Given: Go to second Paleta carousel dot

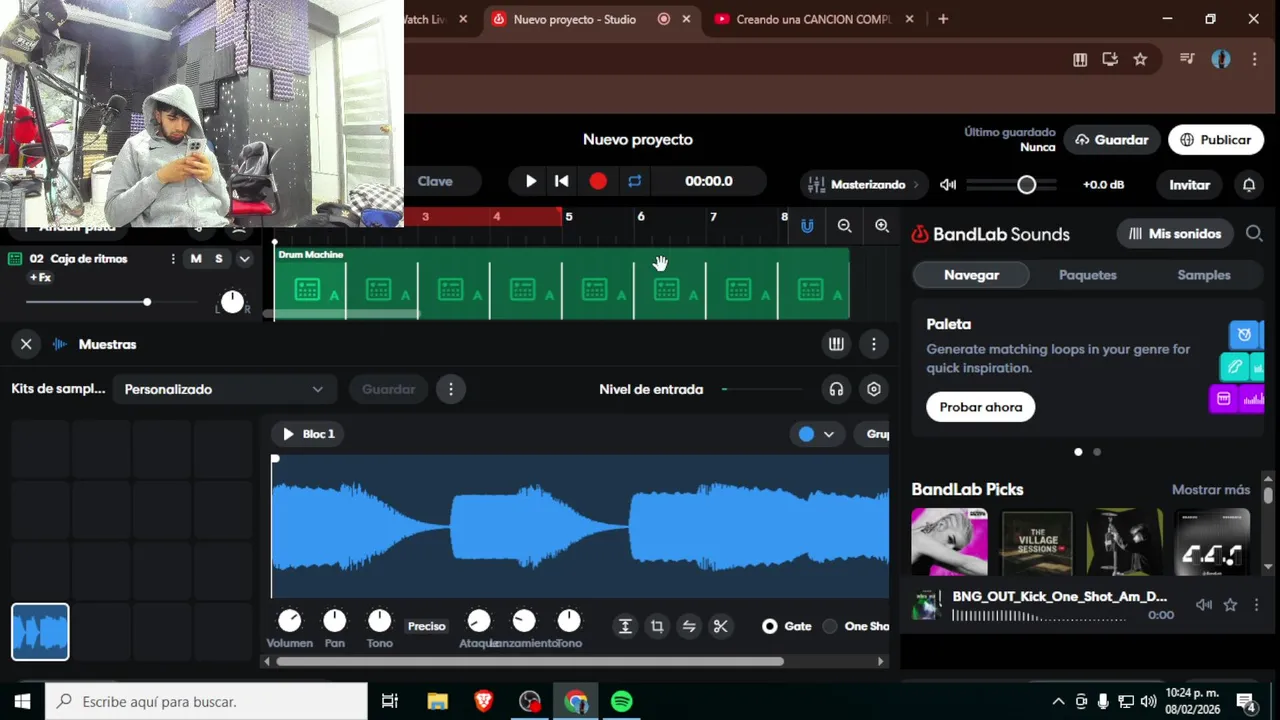Looking at the screenshot, I should pyautogui.click(x=1097, y=452).
